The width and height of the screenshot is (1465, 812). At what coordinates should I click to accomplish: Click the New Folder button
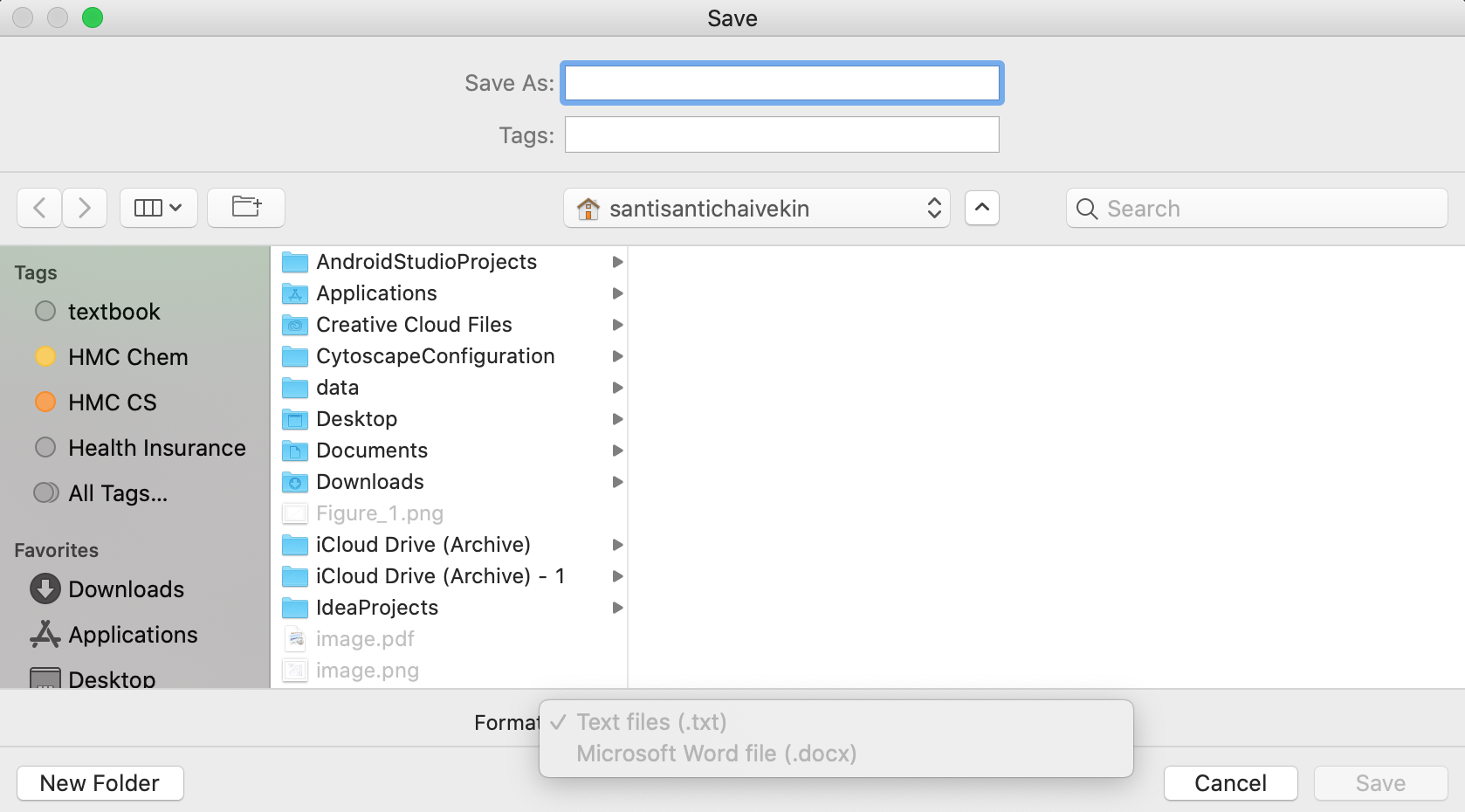click(100, 782)
